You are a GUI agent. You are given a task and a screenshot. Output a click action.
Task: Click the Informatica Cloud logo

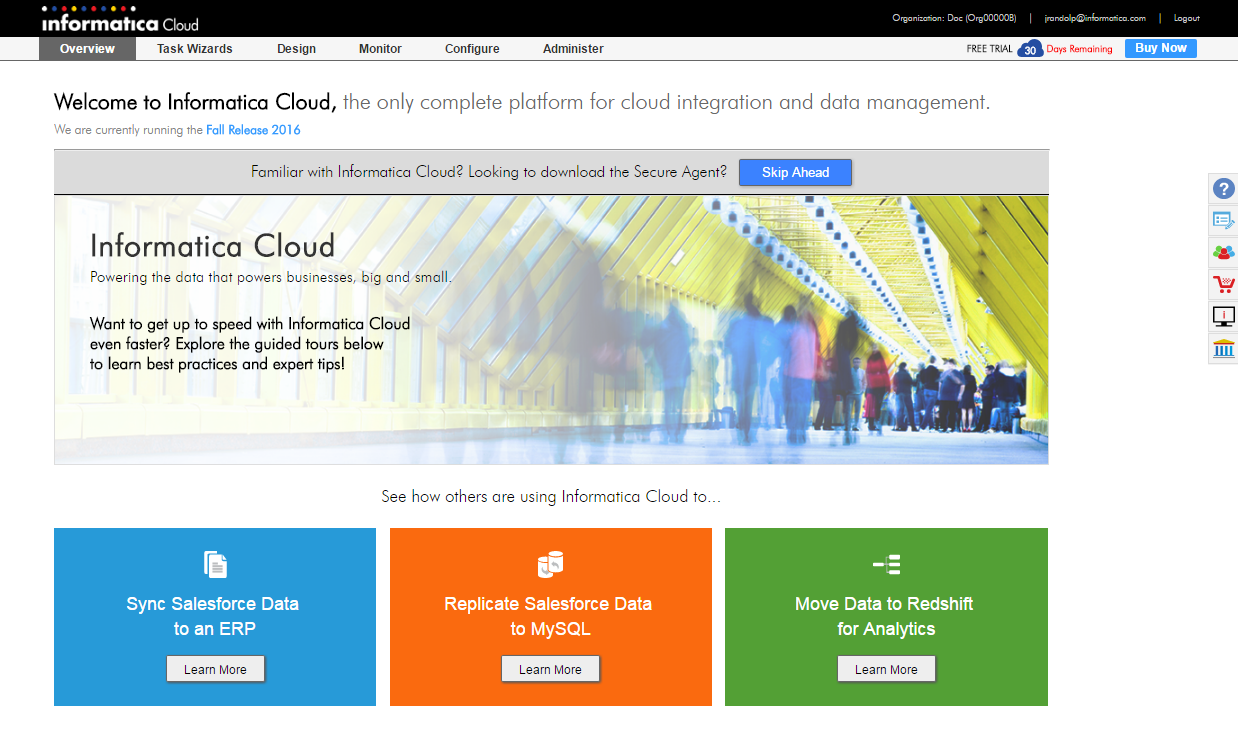[120, 19]
